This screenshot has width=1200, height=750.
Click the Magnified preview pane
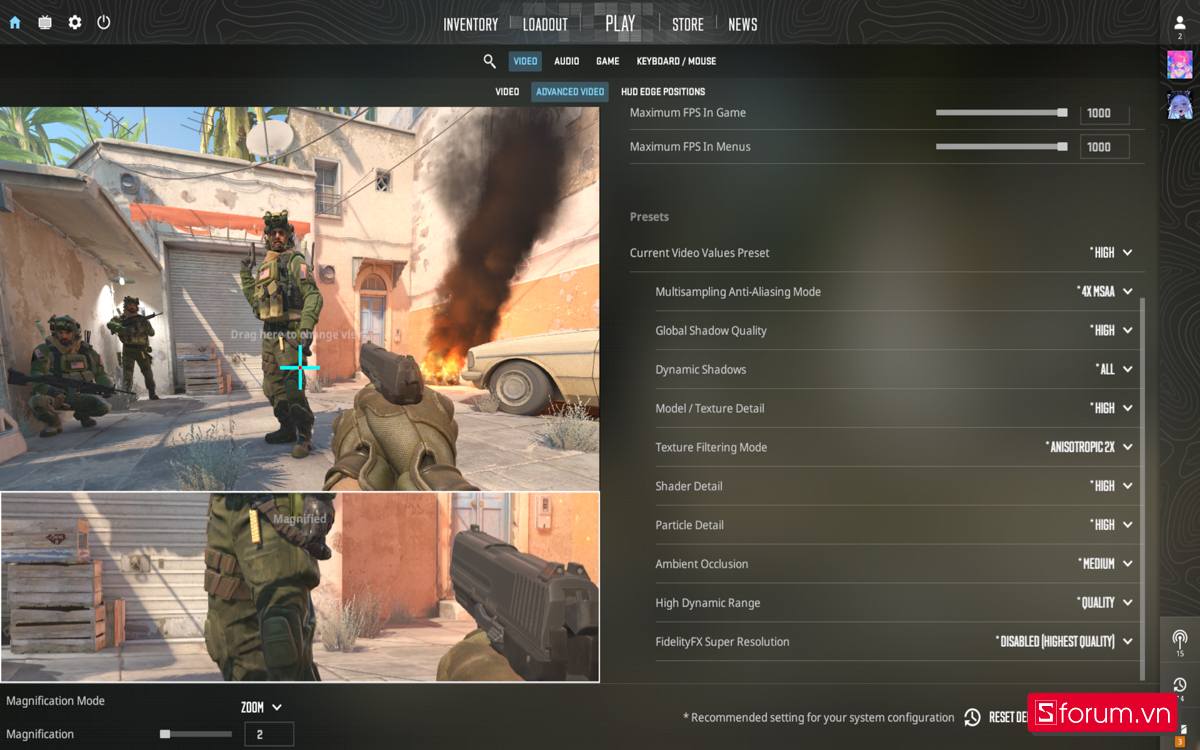click(300, 587)
